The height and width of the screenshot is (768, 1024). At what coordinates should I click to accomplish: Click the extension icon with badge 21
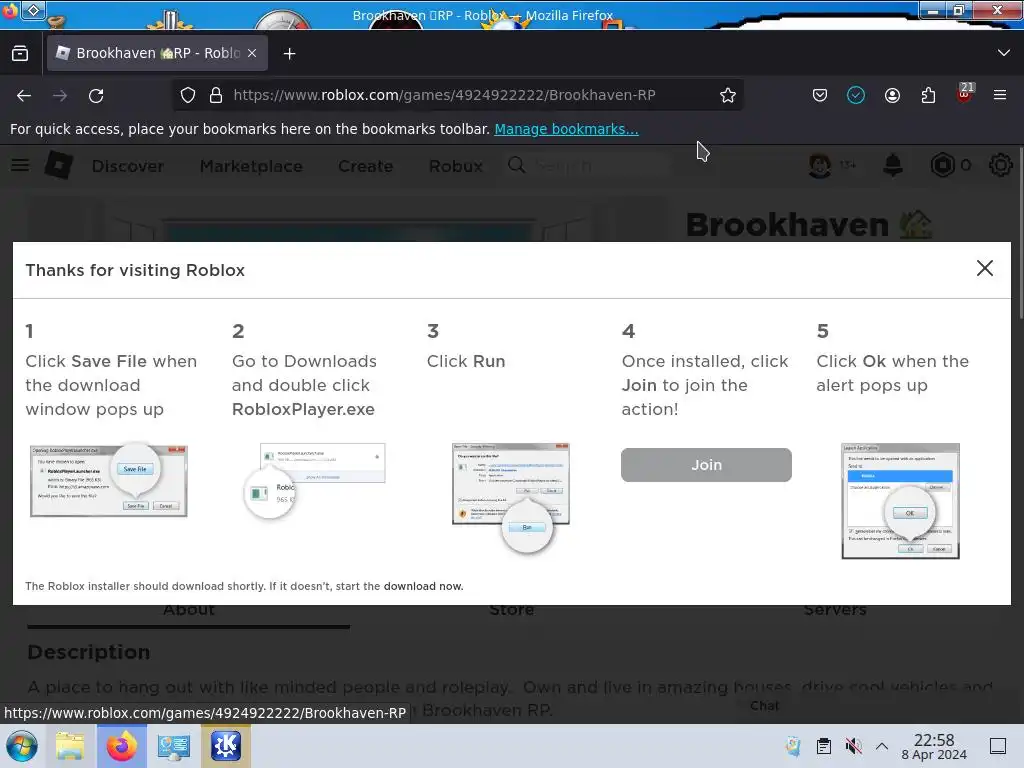click(965, 93)
